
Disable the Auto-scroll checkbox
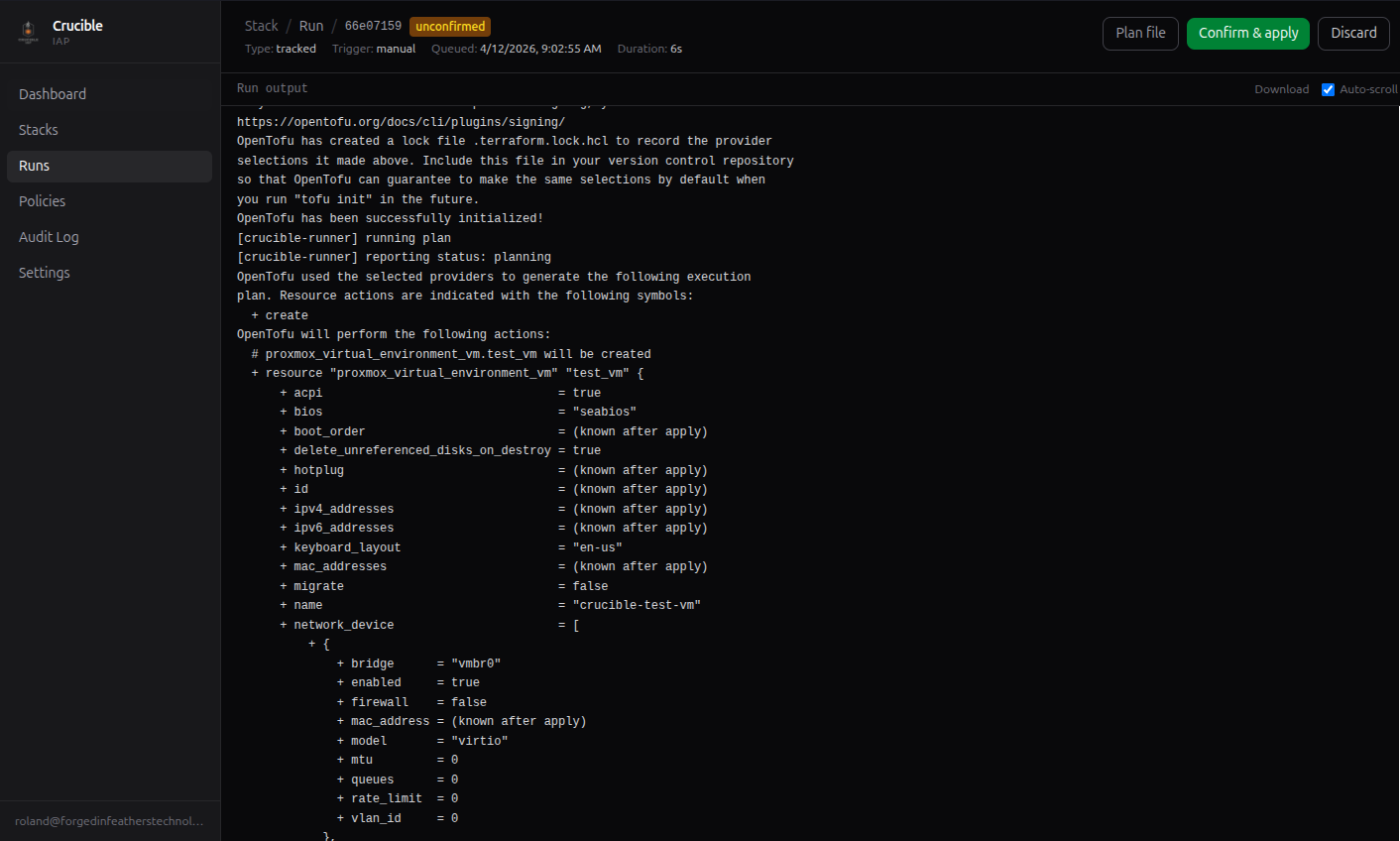point(1328,89)
